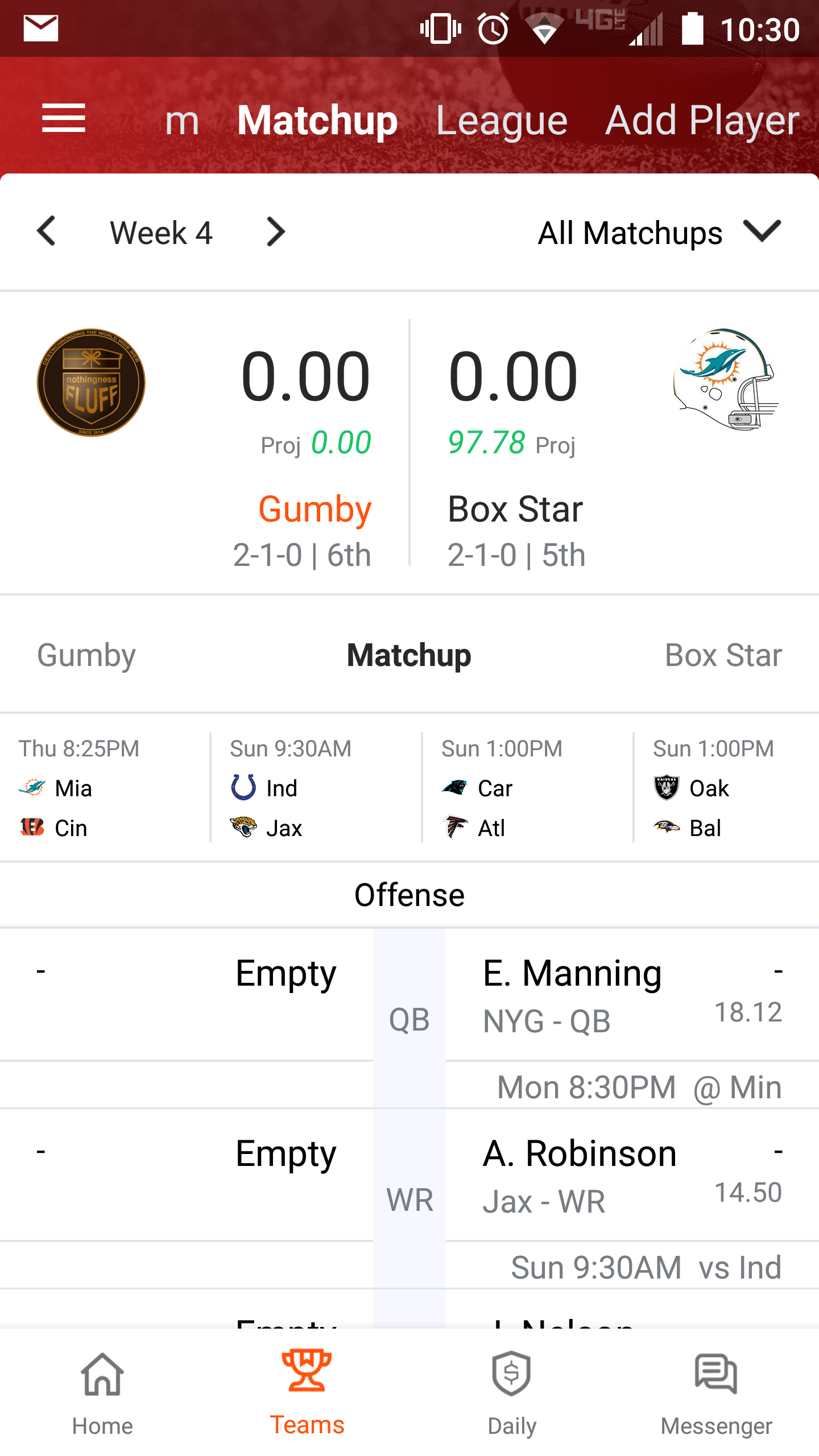
Task: Switch to the Add Player tab
Action: pyautogui.click(x=702, y=120)
